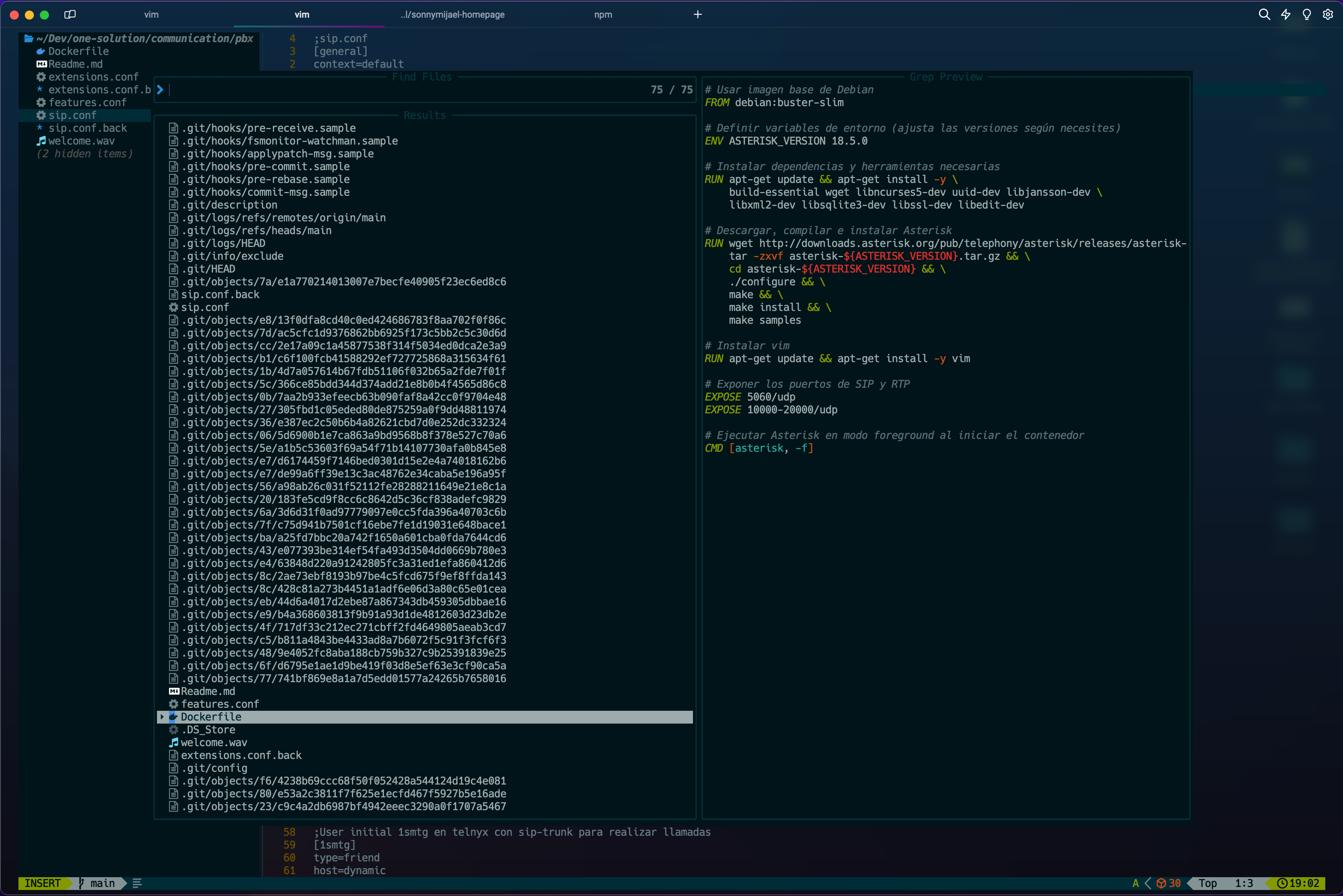
Task: Click the lightning bolt icon in title bar
Action: point(1285,14)
